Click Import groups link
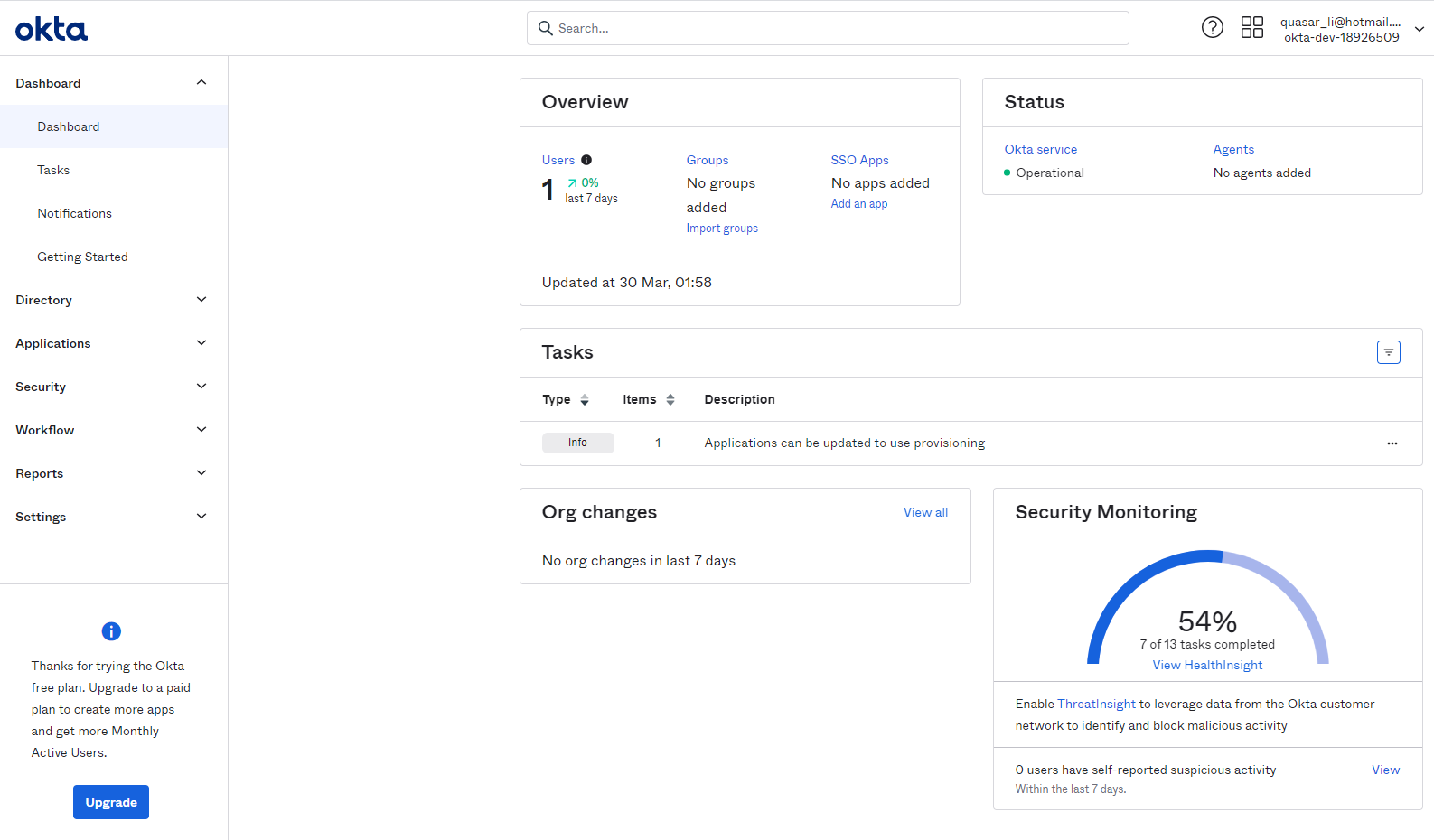Screen dimensions: 1434x840 point(722,229)
